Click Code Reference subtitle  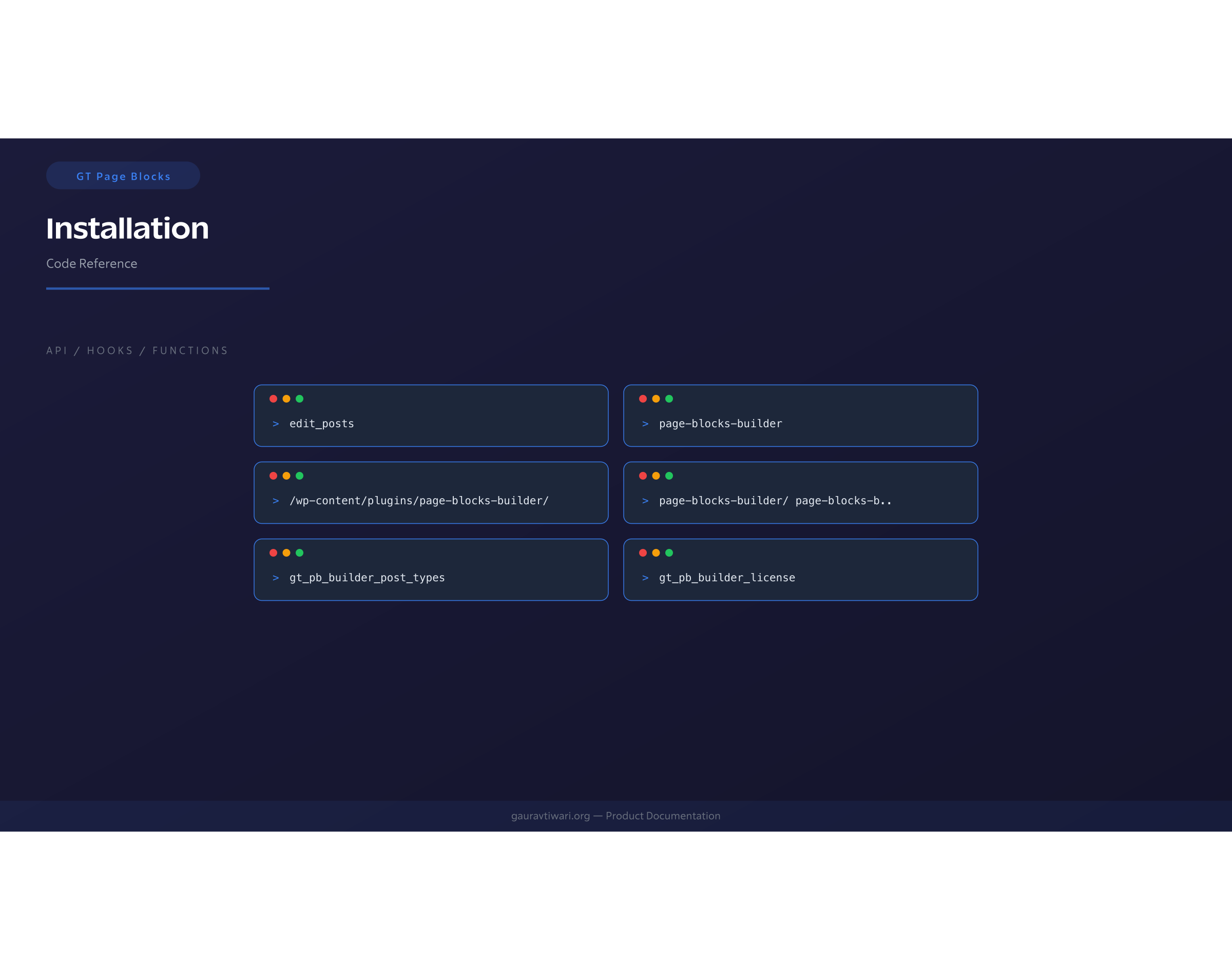91,263
